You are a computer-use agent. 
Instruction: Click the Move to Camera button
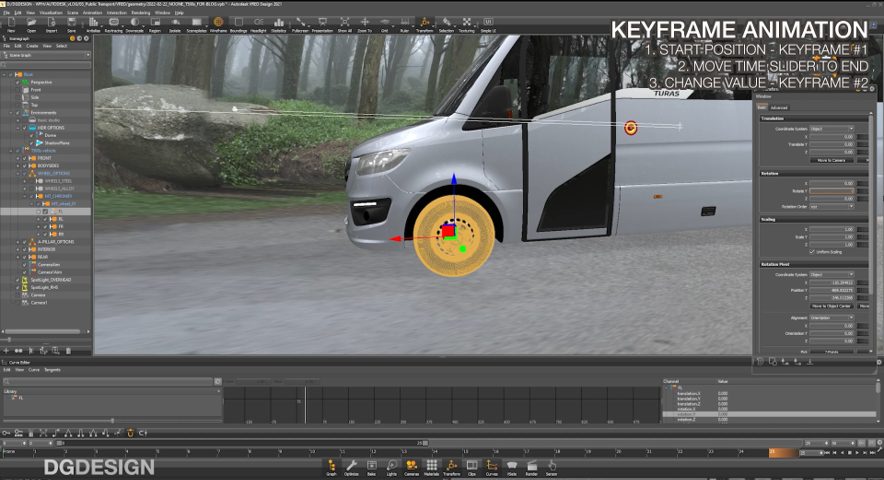tap(833, 160)
